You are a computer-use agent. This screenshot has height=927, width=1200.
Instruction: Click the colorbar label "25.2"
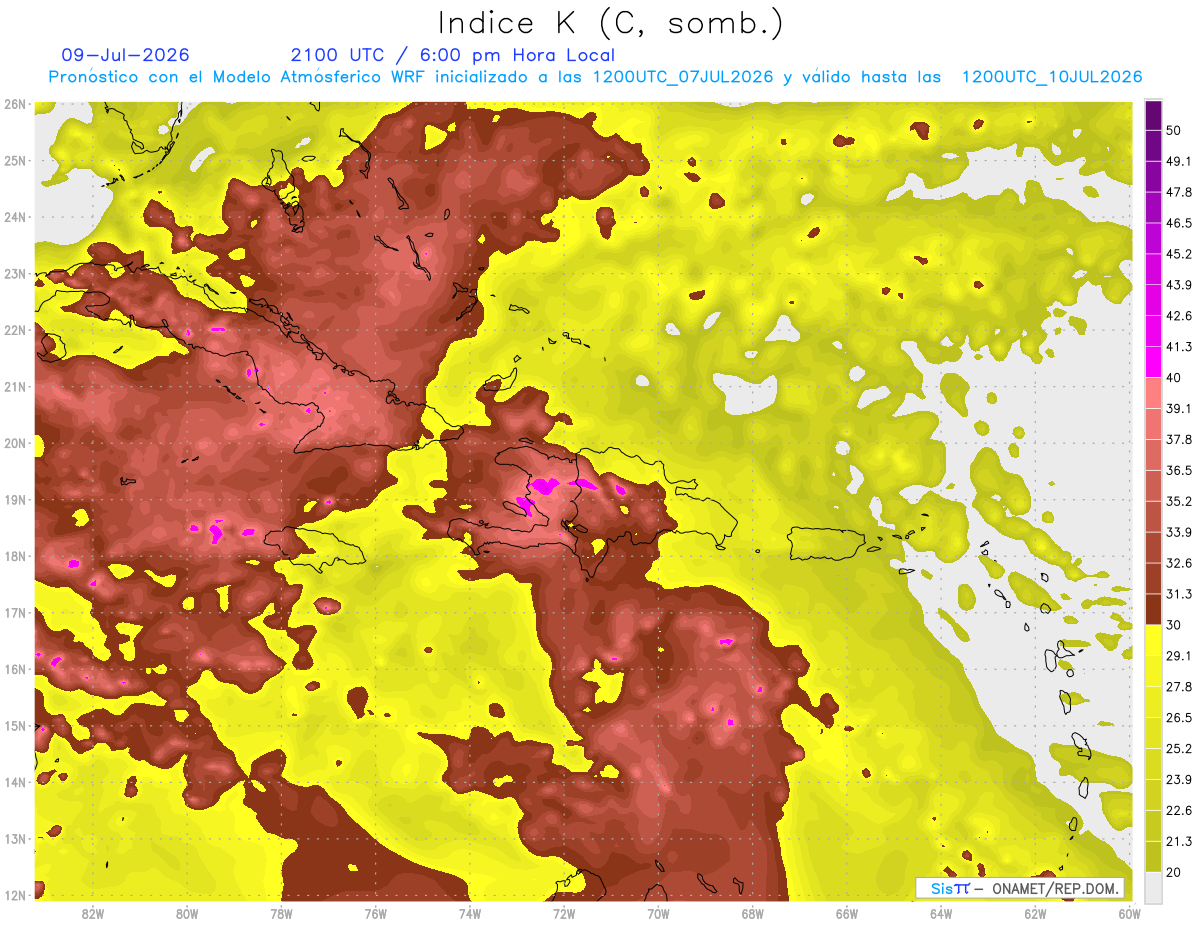[1179, 748]
